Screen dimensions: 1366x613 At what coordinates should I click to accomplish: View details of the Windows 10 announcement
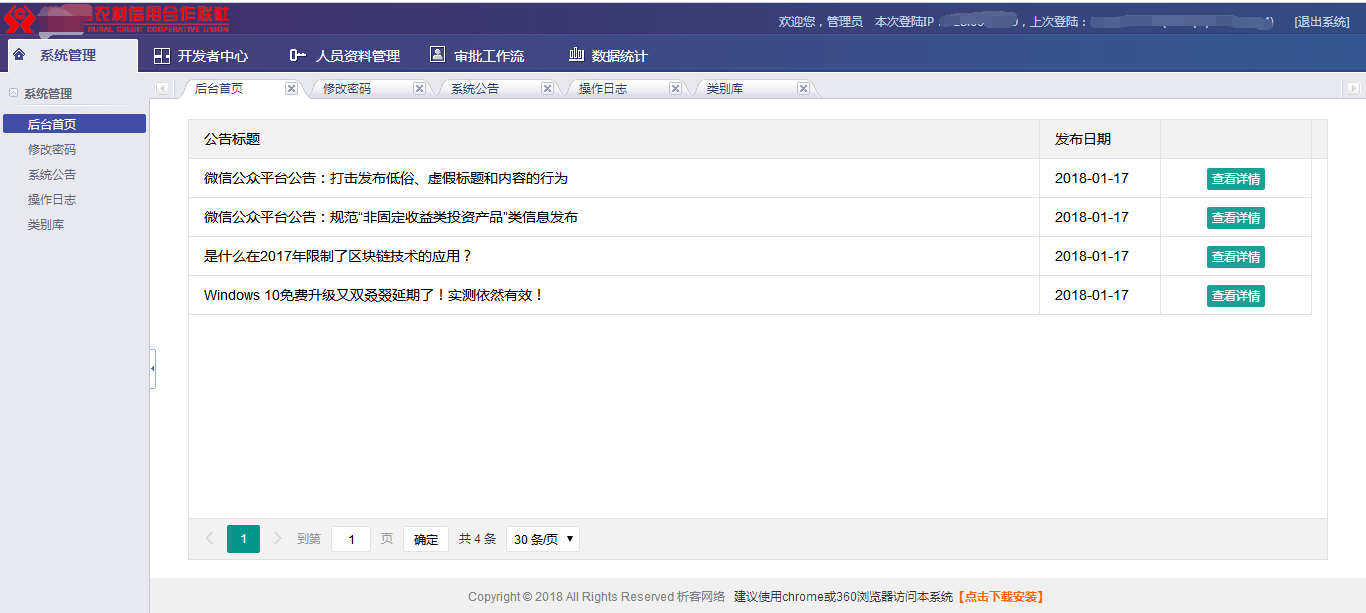pyautogui.click(x=1235, y=296)
